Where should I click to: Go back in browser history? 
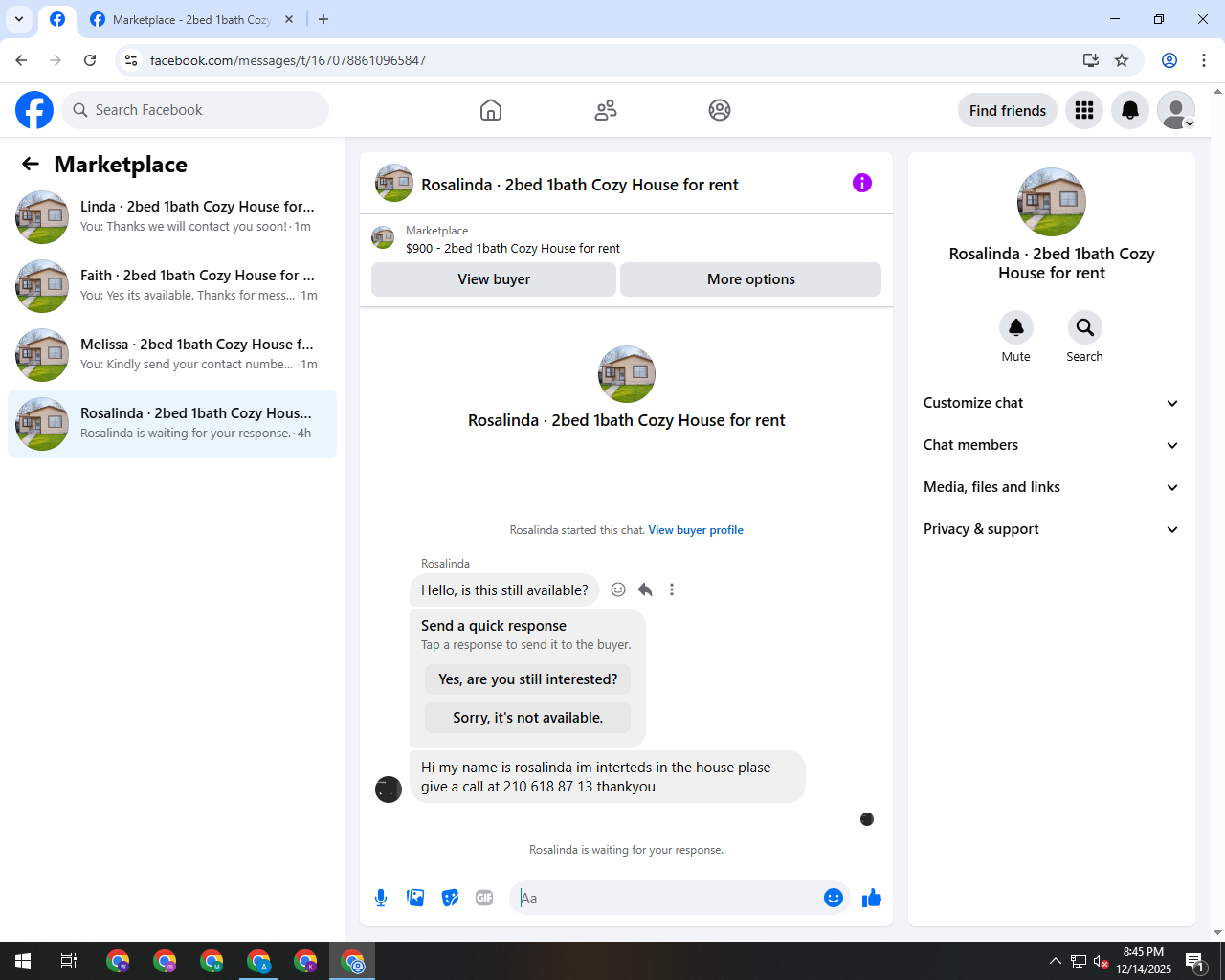click(21, 60)
